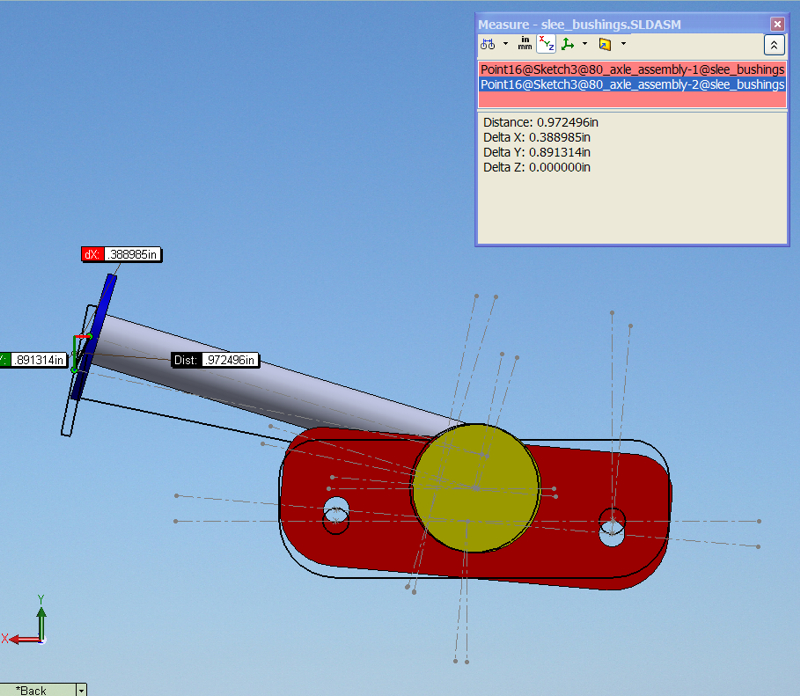Click the Delta Y: 0.891314in result

click(537, 152)
